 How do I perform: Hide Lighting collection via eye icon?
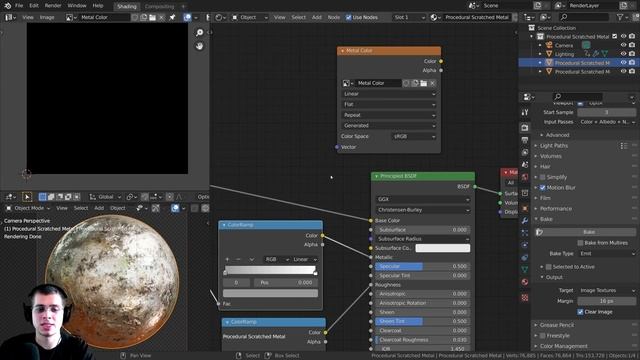(x=623, y=54)
